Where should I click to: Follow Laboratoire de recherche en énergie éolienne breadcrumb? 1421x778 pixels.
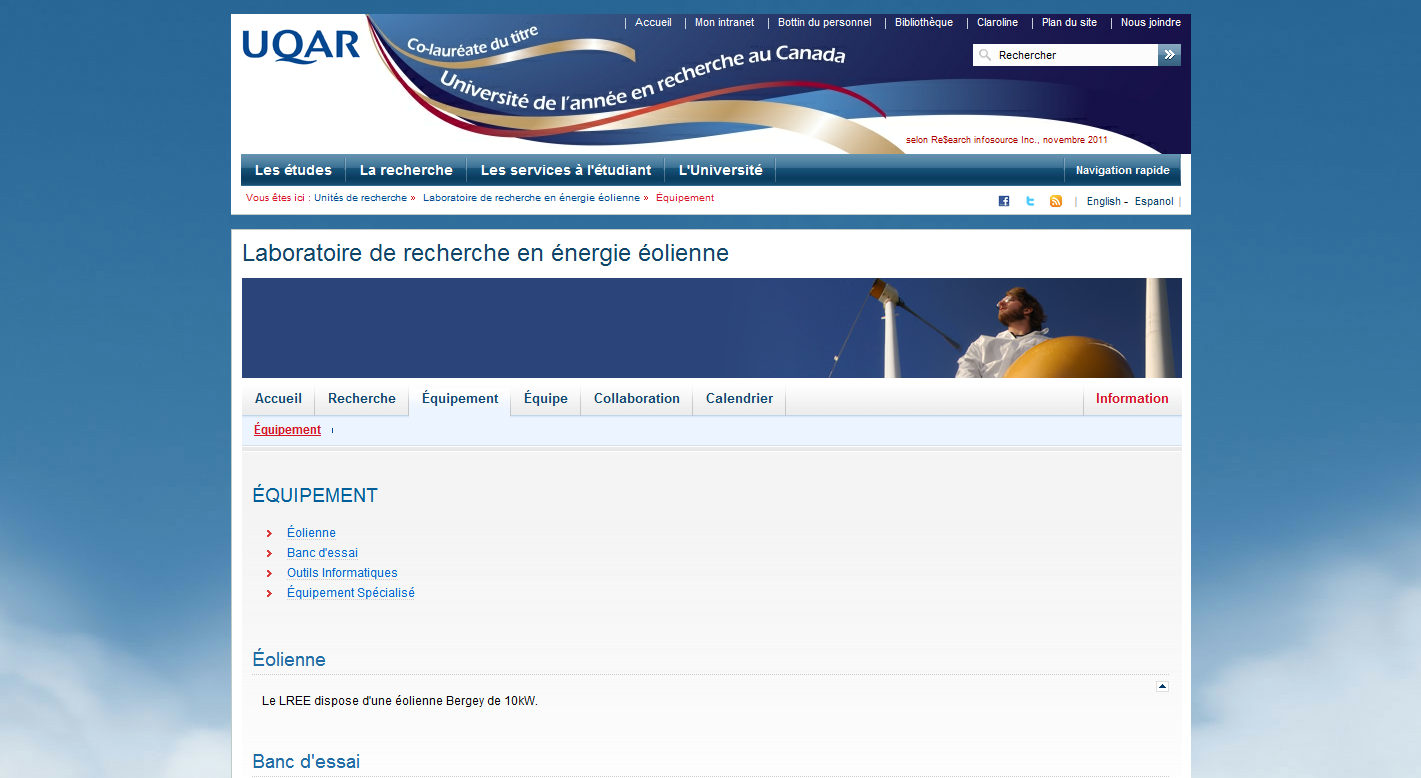coord(531,198)
